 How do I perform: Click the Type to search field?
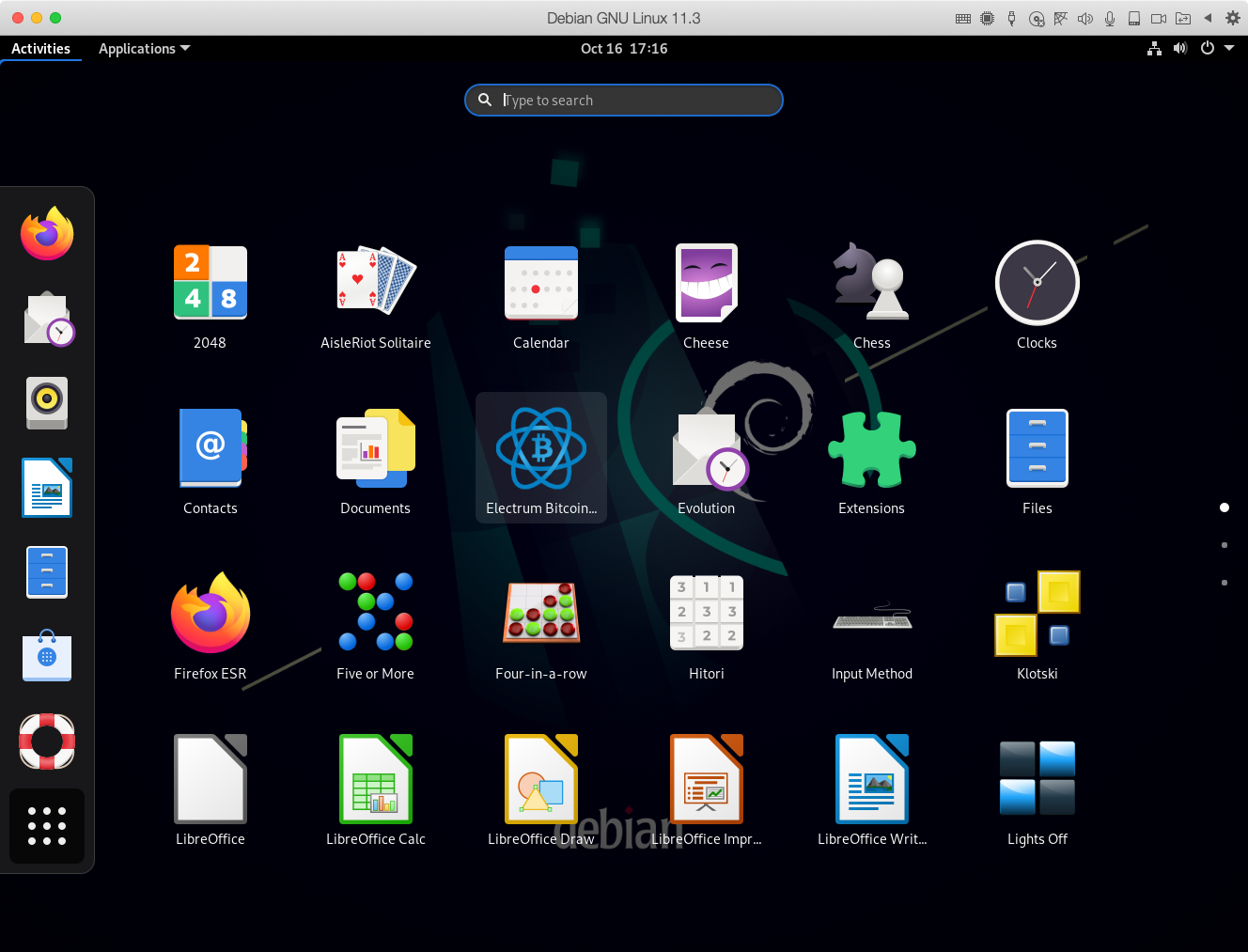(624, 101)
